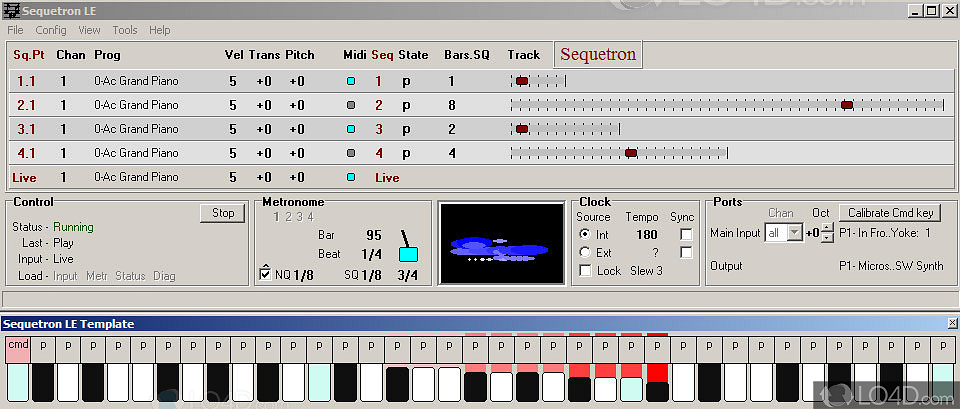This screenshot has height=409, width=960.
Task: Click the red track marker in row 2.1
Action: pos(847,105)
